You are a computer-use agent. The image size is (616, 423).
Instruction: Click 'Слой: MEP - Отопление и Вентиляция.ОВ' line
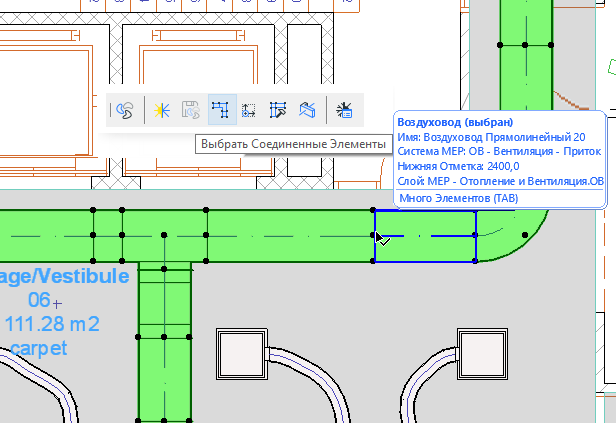click(500, 181)
